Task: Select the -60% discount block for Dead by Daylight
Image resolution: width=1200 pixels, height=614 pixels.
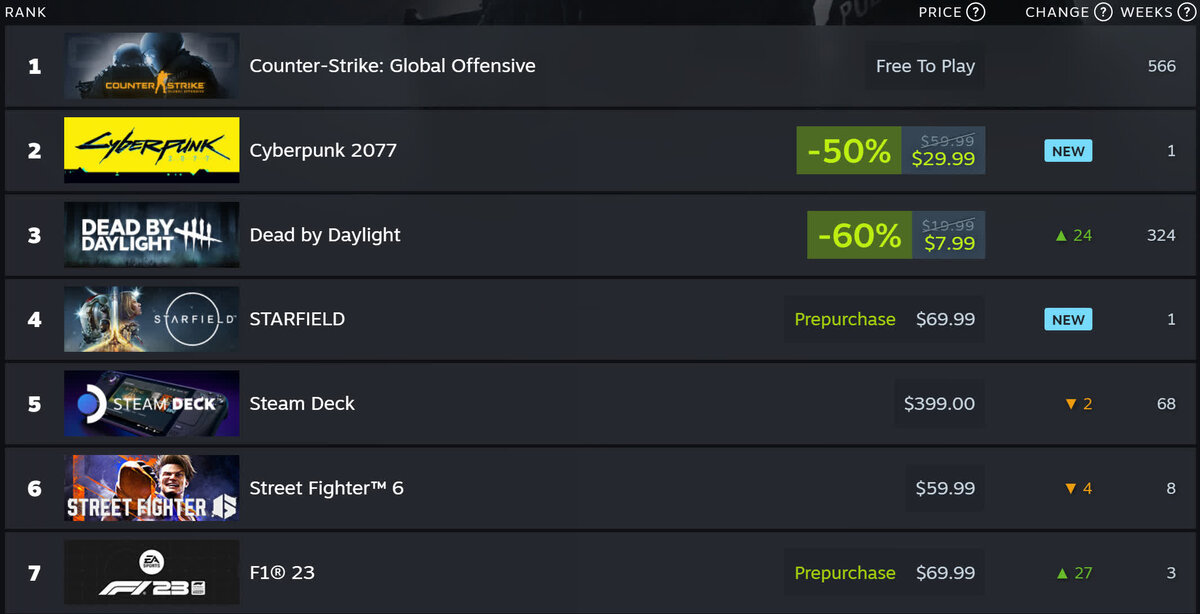Action: (859, 235)
